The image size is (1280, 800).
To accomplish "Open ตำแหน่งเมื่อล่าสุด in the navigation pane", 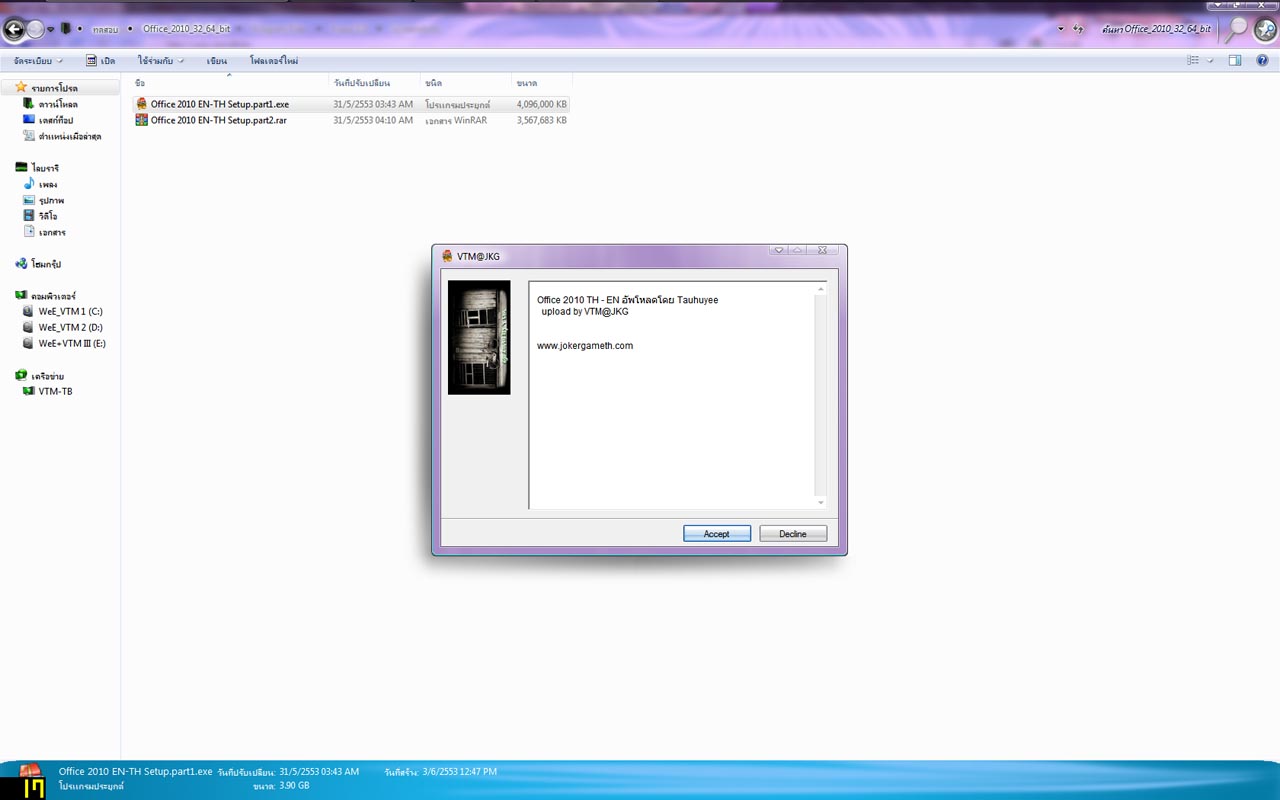I will coord(70,136).
